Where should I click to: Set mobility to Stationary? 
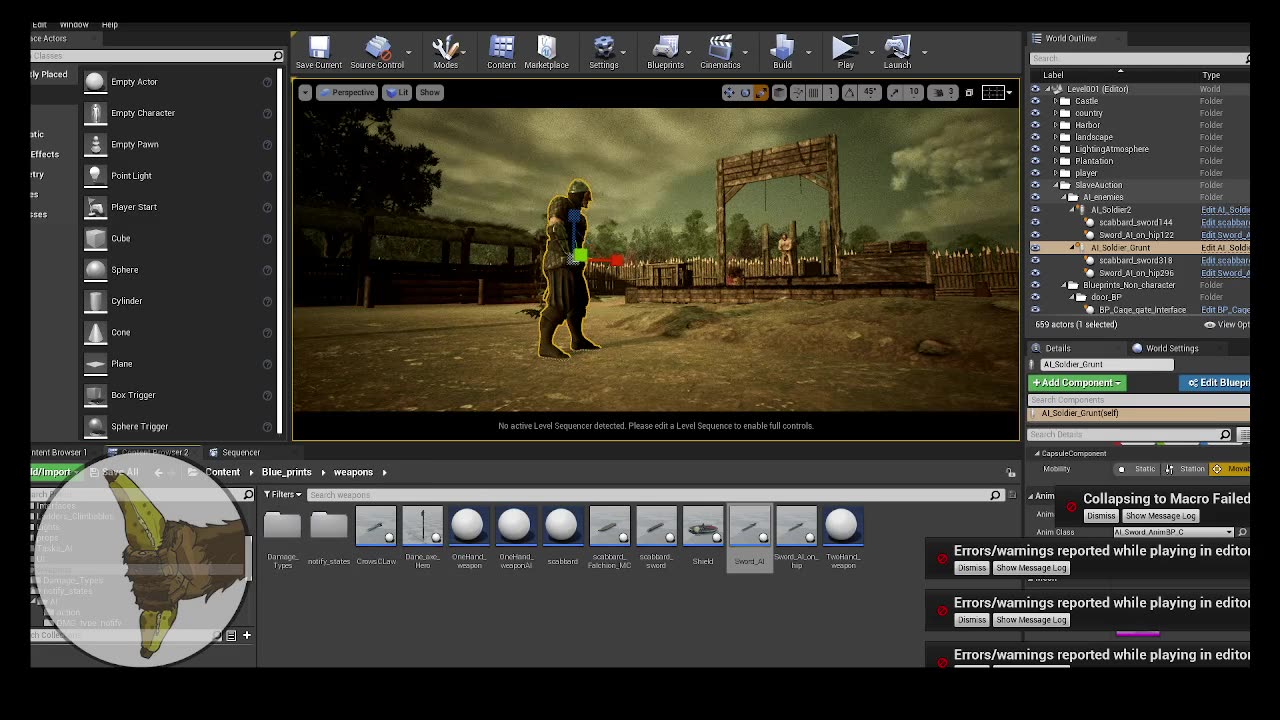click(1185, 469)
